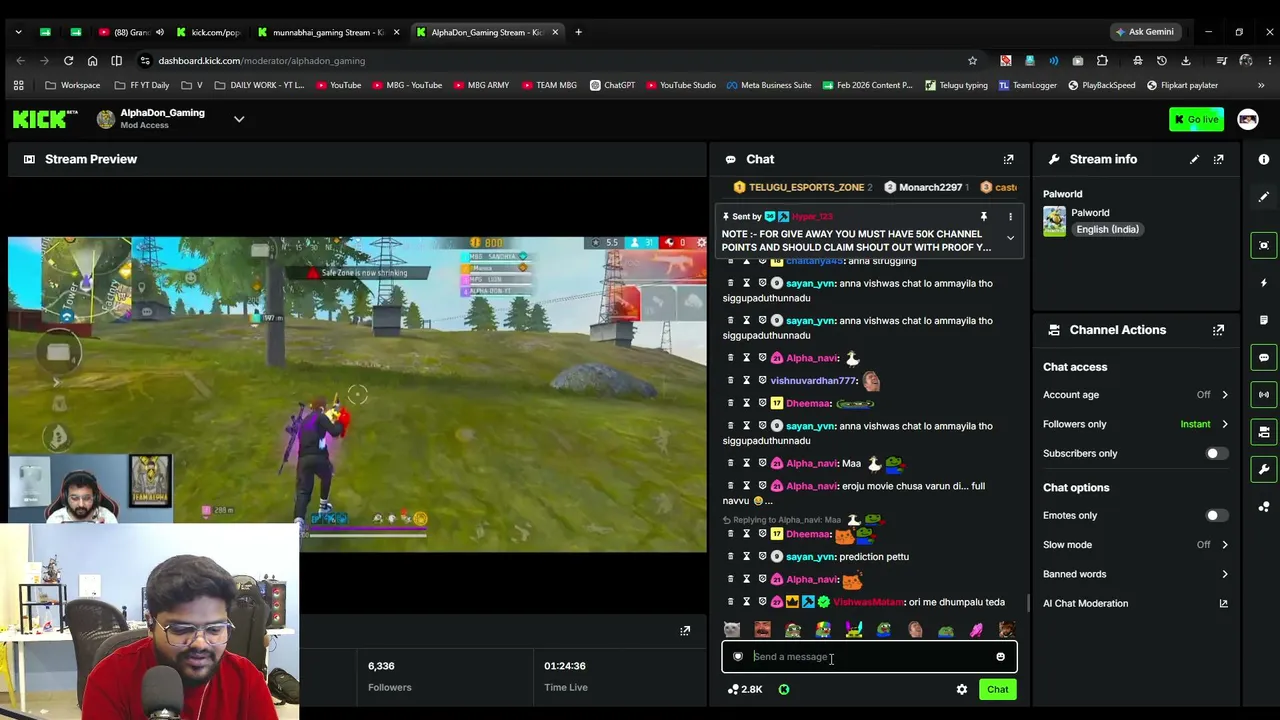Open AI Chat Moderation external link
Screen dimensions: 1280x720
[x=1223, y=603]
